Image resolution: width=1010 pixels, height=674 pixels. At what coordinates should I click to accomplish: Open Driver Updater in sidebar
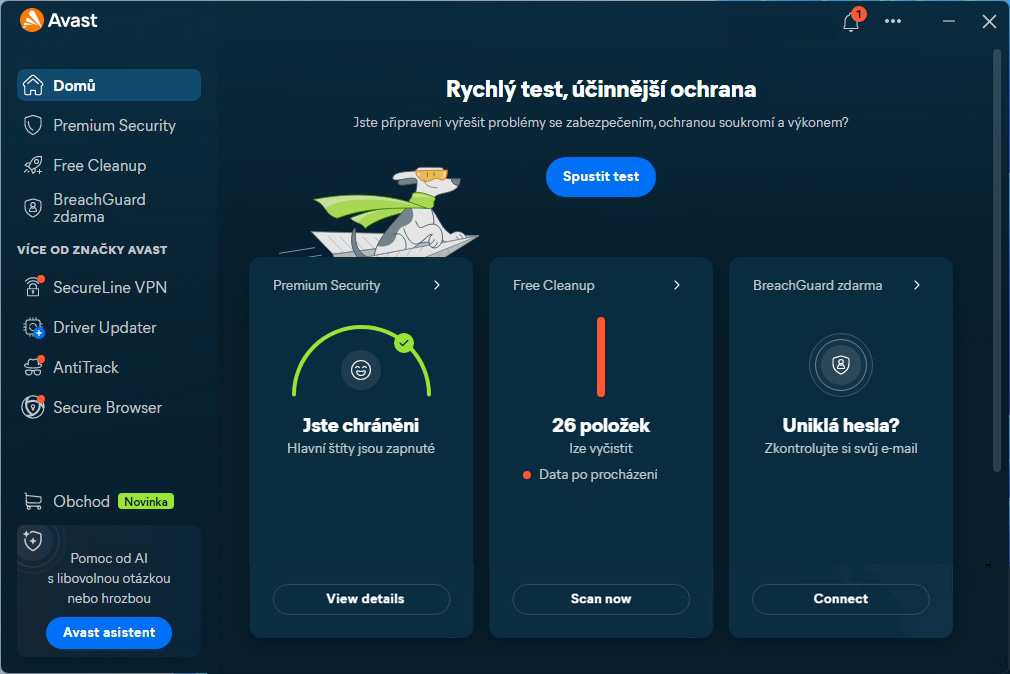coord(109,327)
